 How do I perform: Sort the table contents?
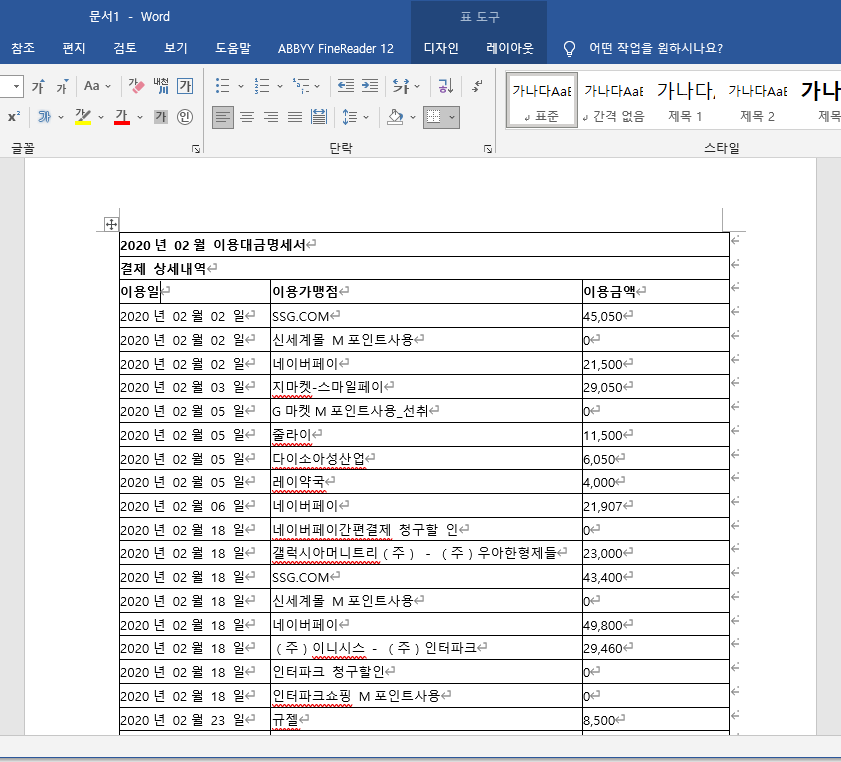[446, 86]
